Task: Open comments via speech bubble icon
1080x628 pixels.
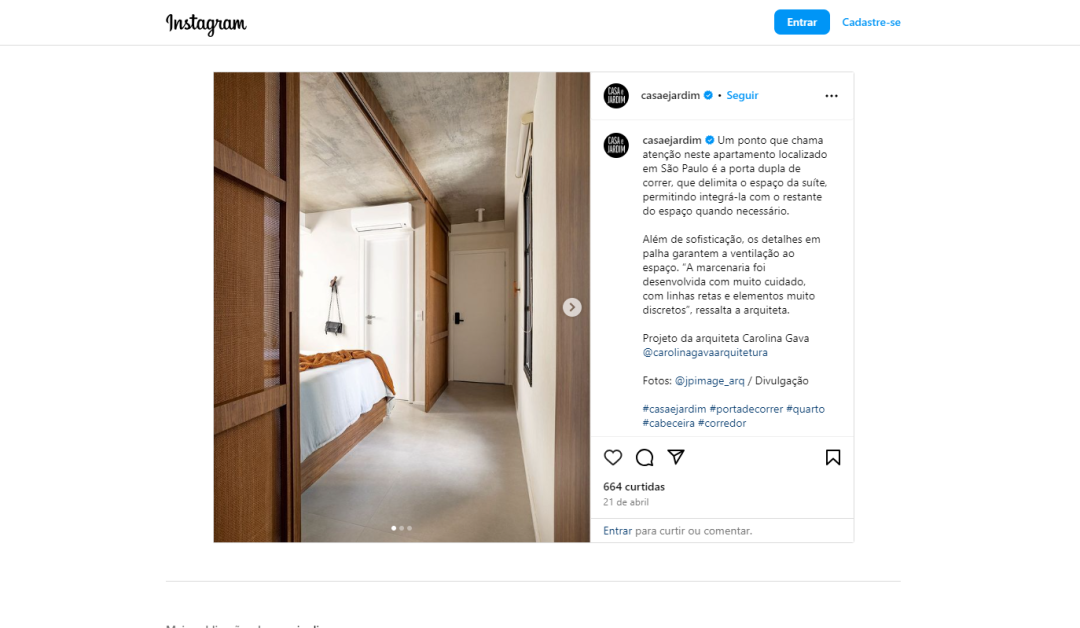Action: point(644,457)
